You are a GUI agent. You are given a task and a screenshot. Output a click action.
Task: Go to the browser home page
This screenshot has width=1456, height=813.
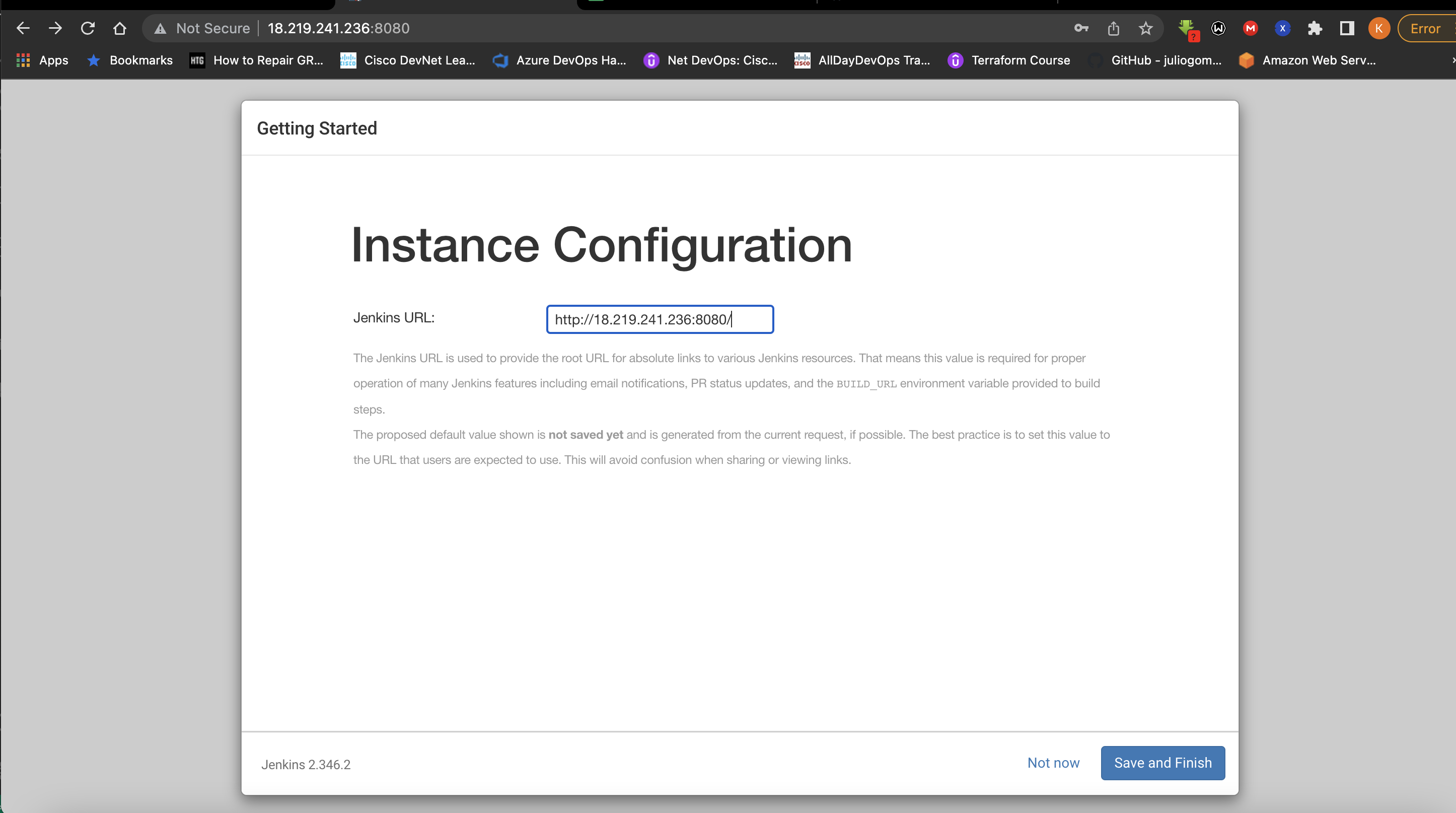pyautogui.click(x=119, y=28)
